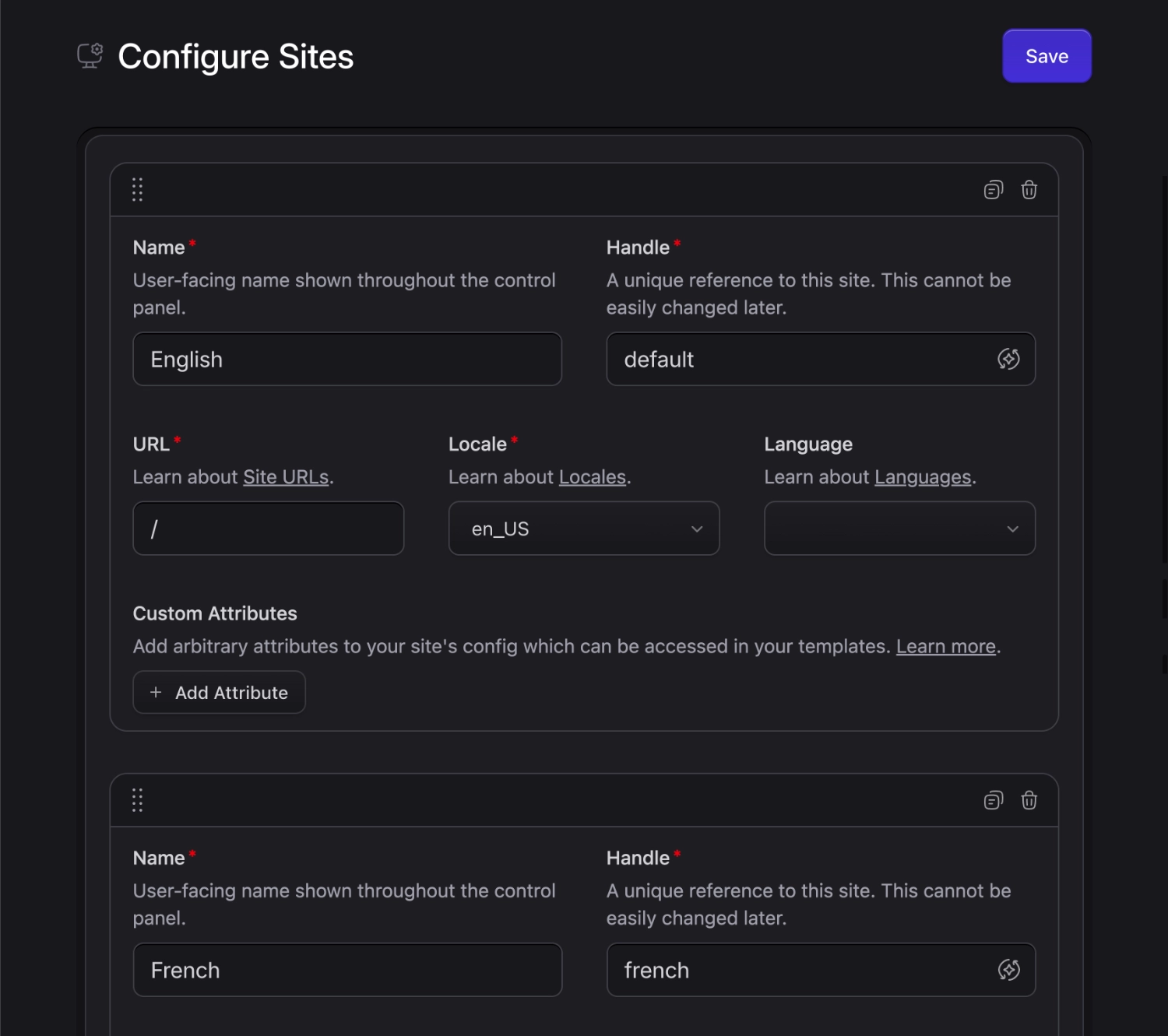Regenerate the french handle value
The image size is (1168, 1036).
1009,970
